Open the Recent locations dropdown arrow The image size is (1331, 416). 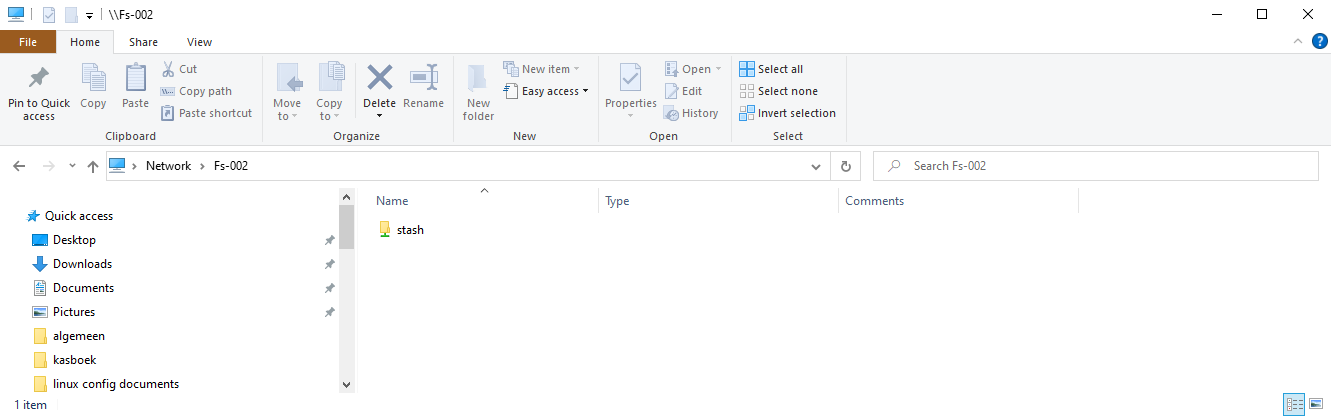click(72, 166)
